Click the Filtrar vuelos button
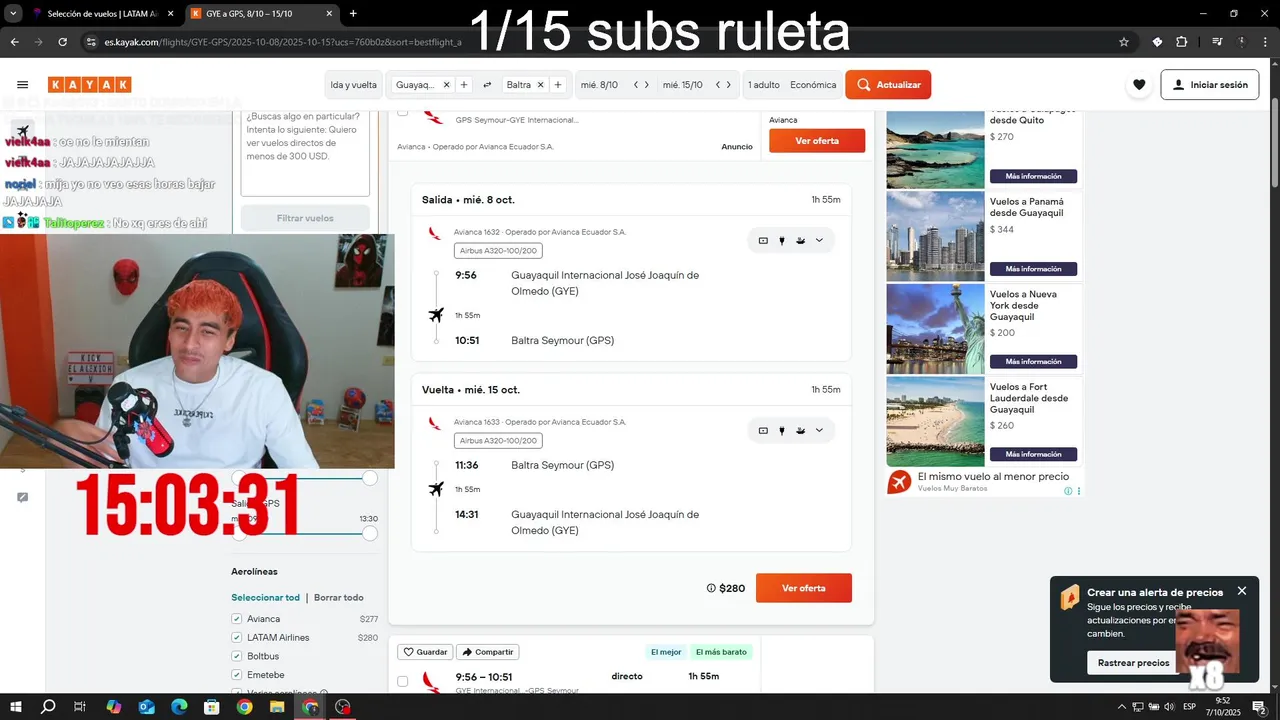The image size is (1280, 720). [x=305, y=218]
